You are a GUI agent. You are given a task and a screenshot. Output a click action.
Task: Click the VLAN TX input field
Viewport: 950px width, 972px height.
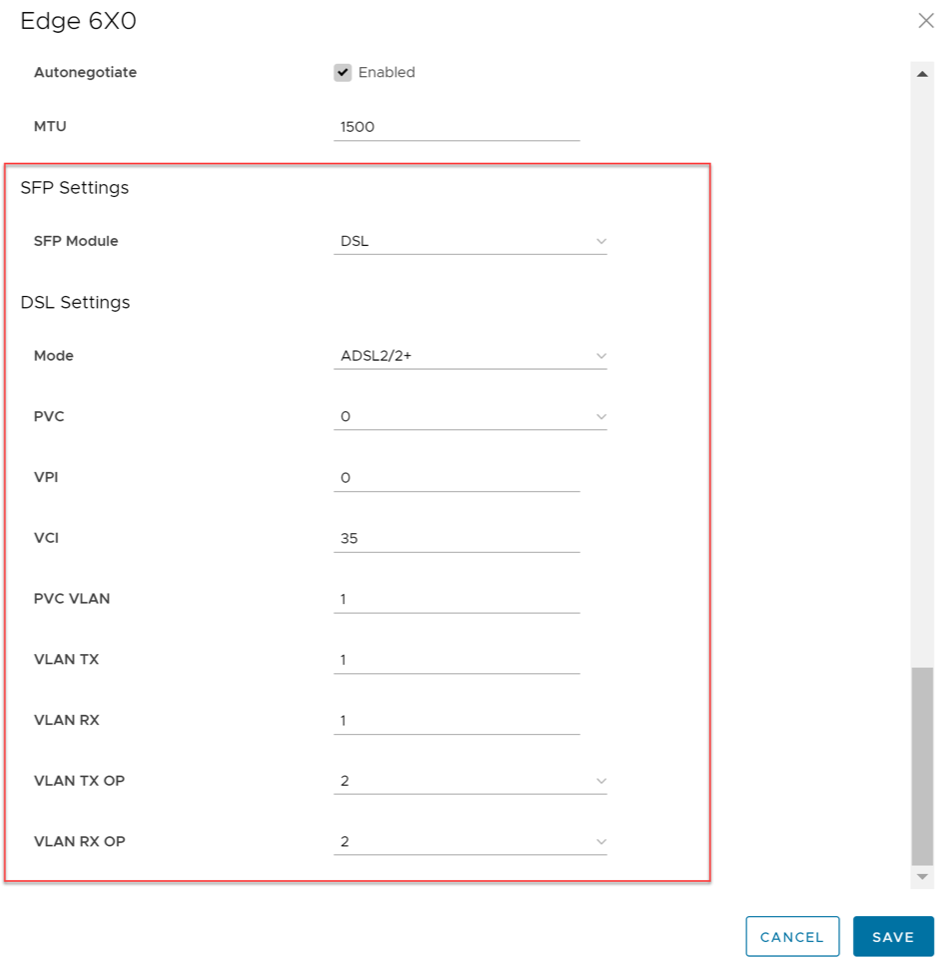click(x=456, y=660)
